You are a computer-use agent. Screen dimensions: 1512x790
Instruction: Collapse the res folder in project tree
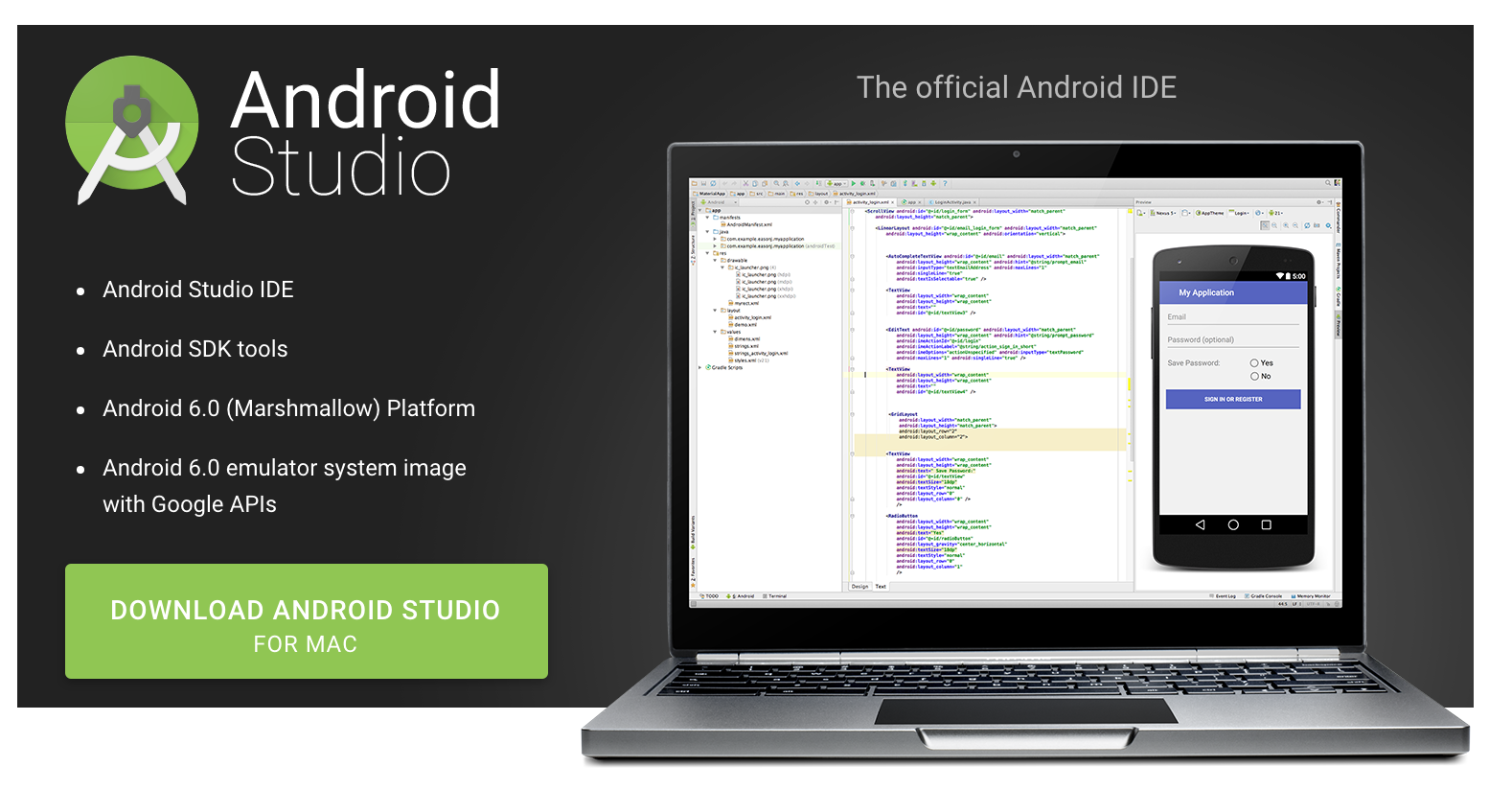pyautogui.click(x=708, y=253)
